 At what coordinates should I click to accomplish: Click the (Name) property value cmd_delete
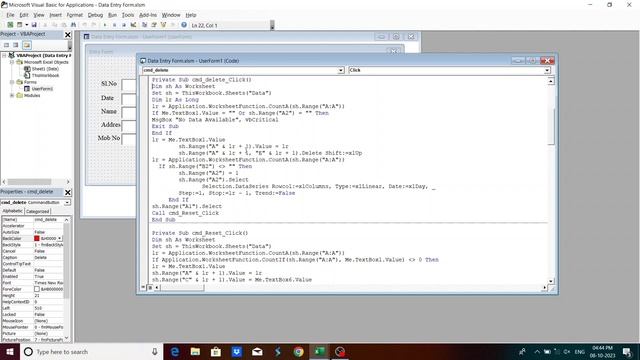pos(48,220)
